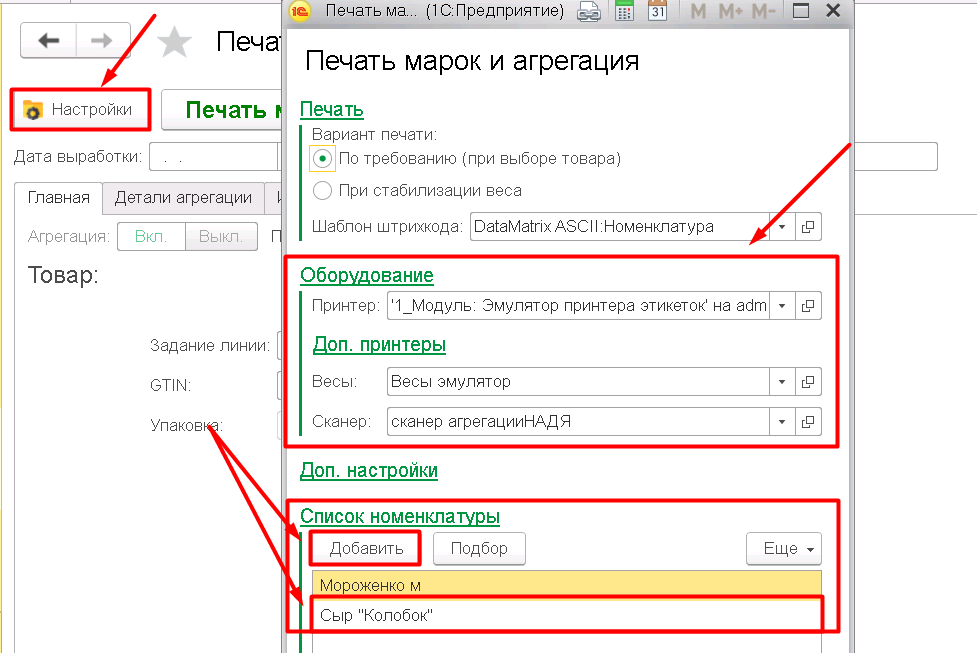The image size is (977, 653).
Task: Switch to the 'Детали агрегации' tab
Action: point(183,198)
